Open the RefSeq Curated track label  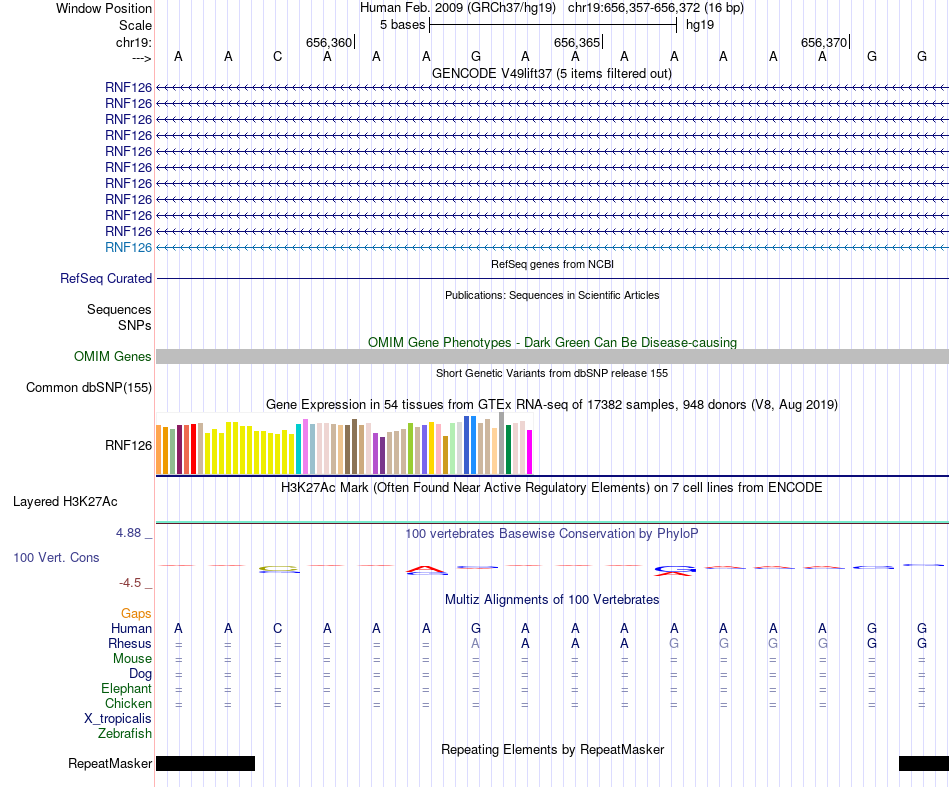click(106, 278)
